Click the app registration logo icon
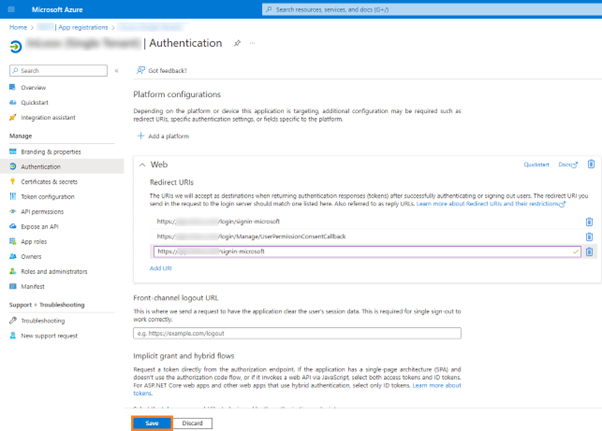 16,46
